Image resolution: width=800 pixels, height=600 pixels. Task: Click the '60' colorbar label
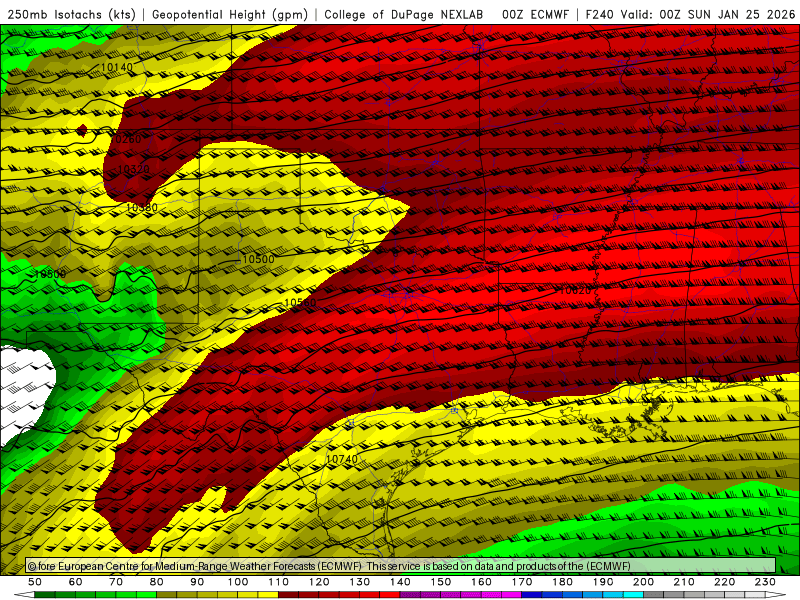[x=76, y=582]
